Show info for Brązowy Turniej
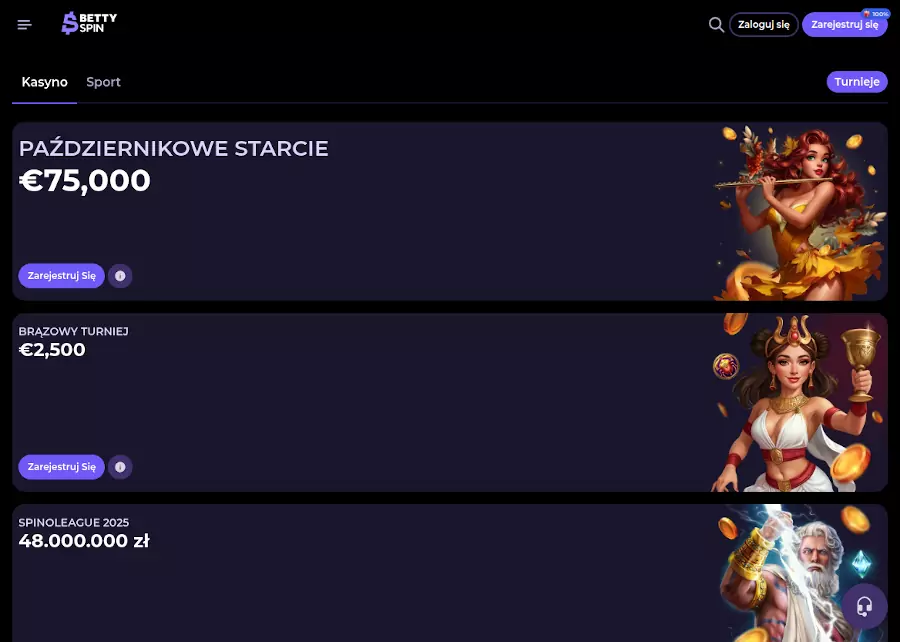 coord(120,467)
